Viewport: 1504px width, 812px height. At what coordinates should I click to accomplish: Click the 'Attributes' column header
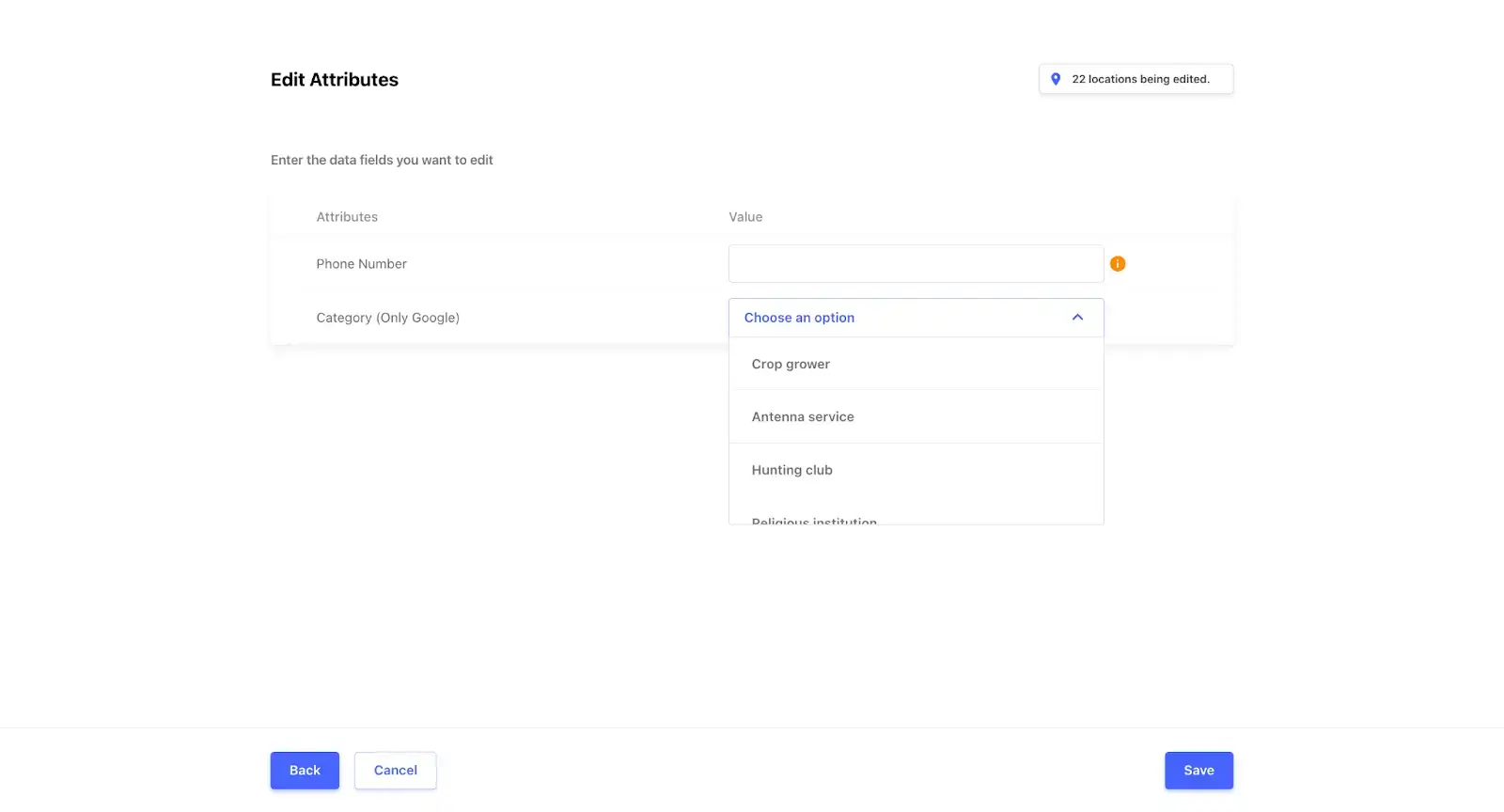[x=347, y=217]
